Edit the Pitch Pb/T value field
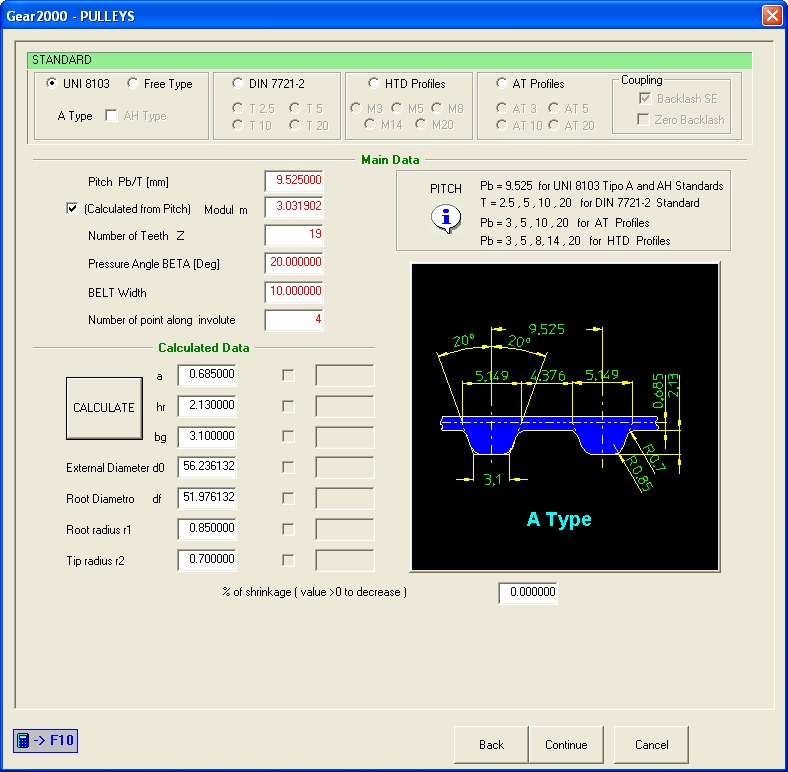Image resolution: width=788 pixels, height=772 pixels. 294,181
